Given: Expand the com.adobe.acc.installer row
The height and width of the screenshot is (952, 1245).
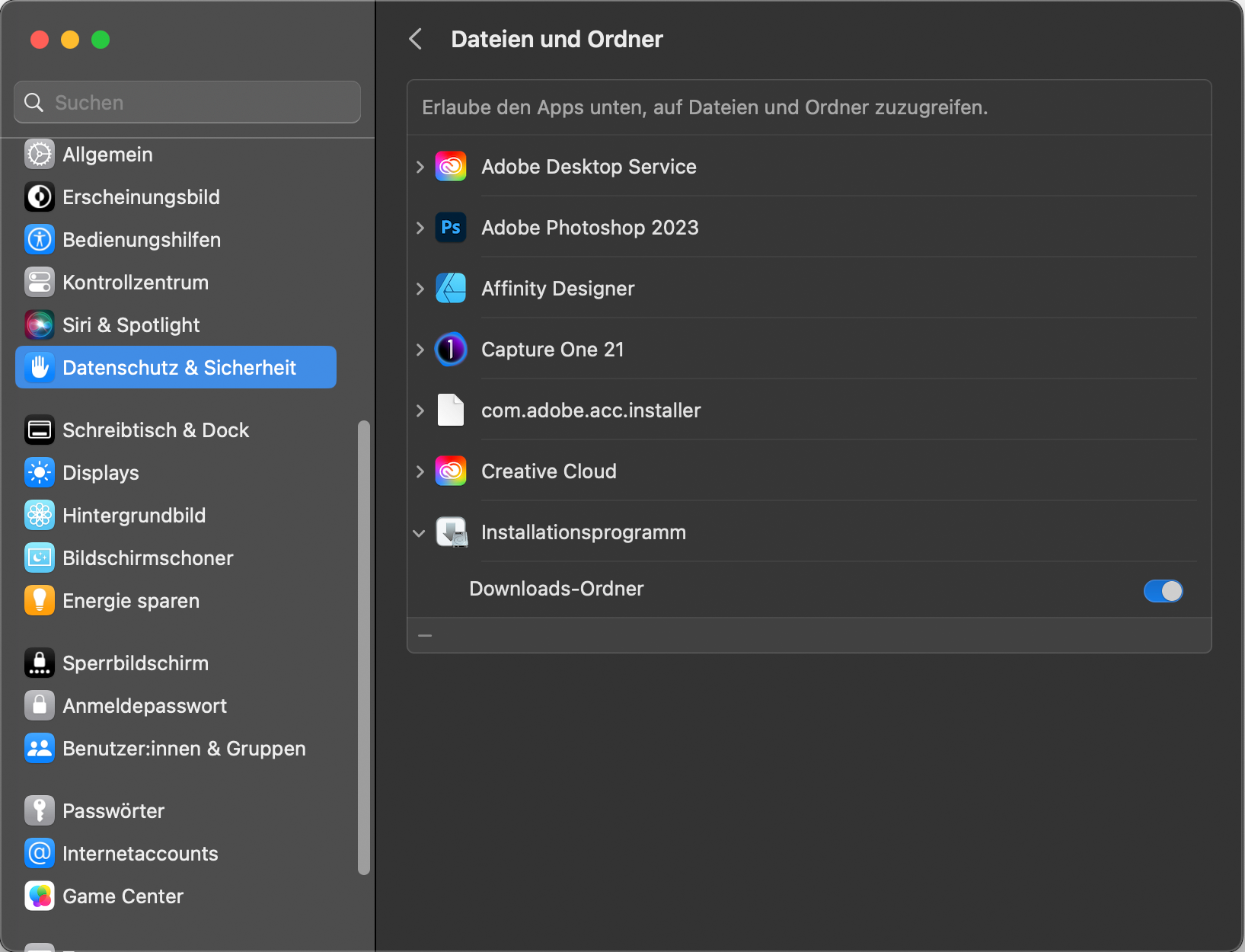Looking at the screenshot, I should click(x=420, y=411).
